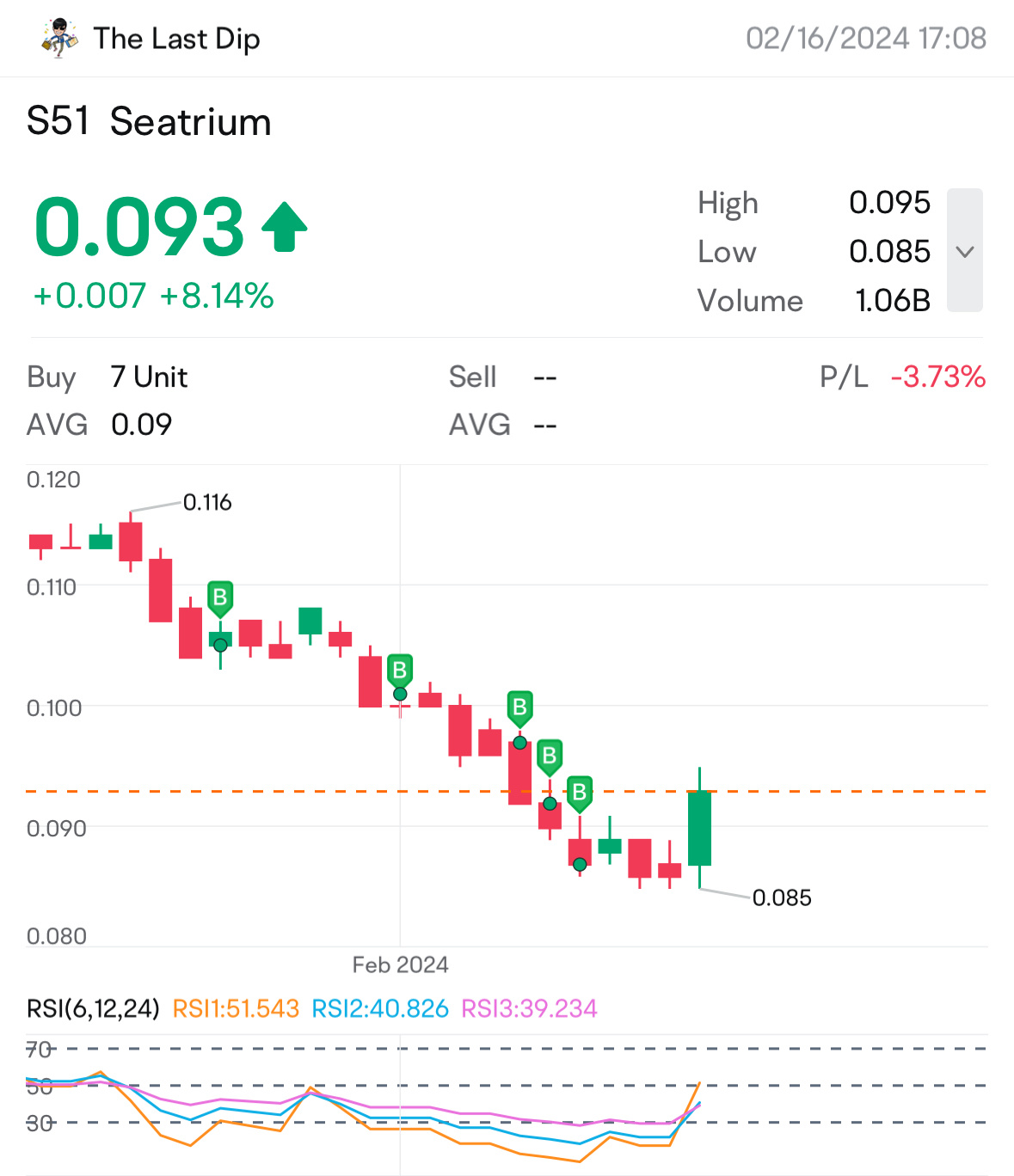Tap the P/L -3.73% value
This screenshot has width=1014, height=1176.
coord(937,377)
